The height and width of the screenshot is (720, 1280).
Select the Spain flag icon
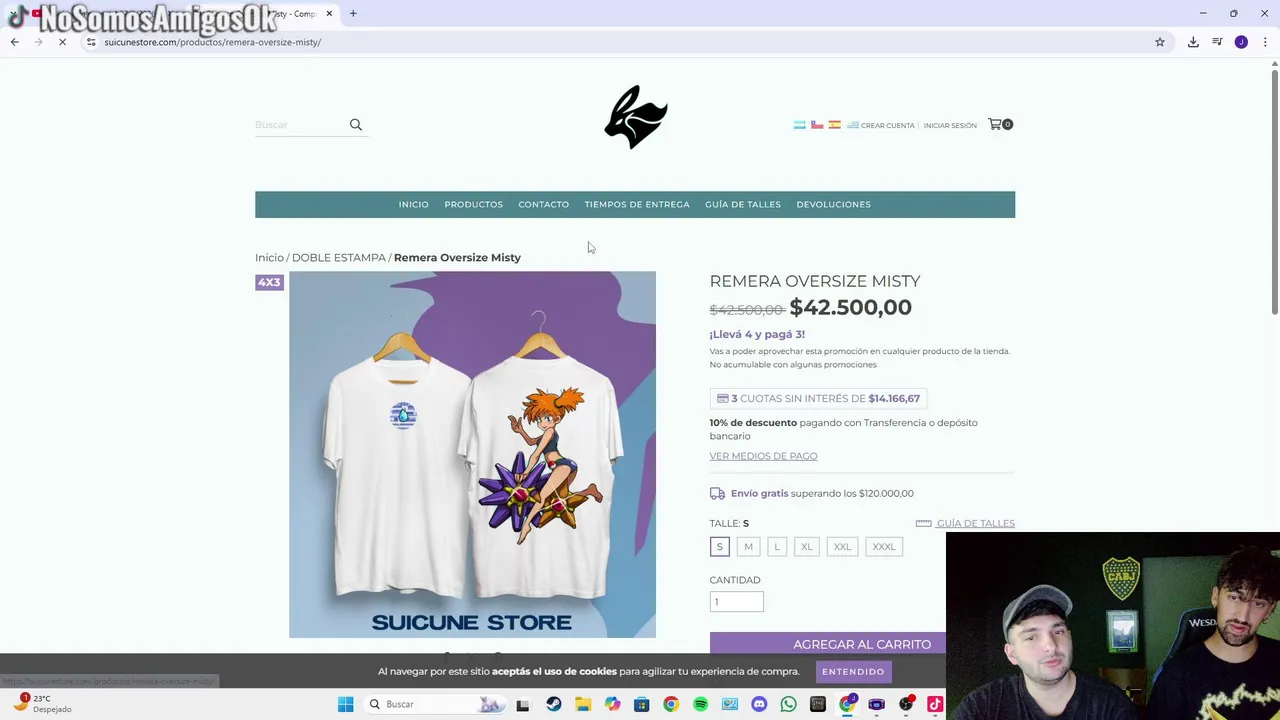pos(835,125)
